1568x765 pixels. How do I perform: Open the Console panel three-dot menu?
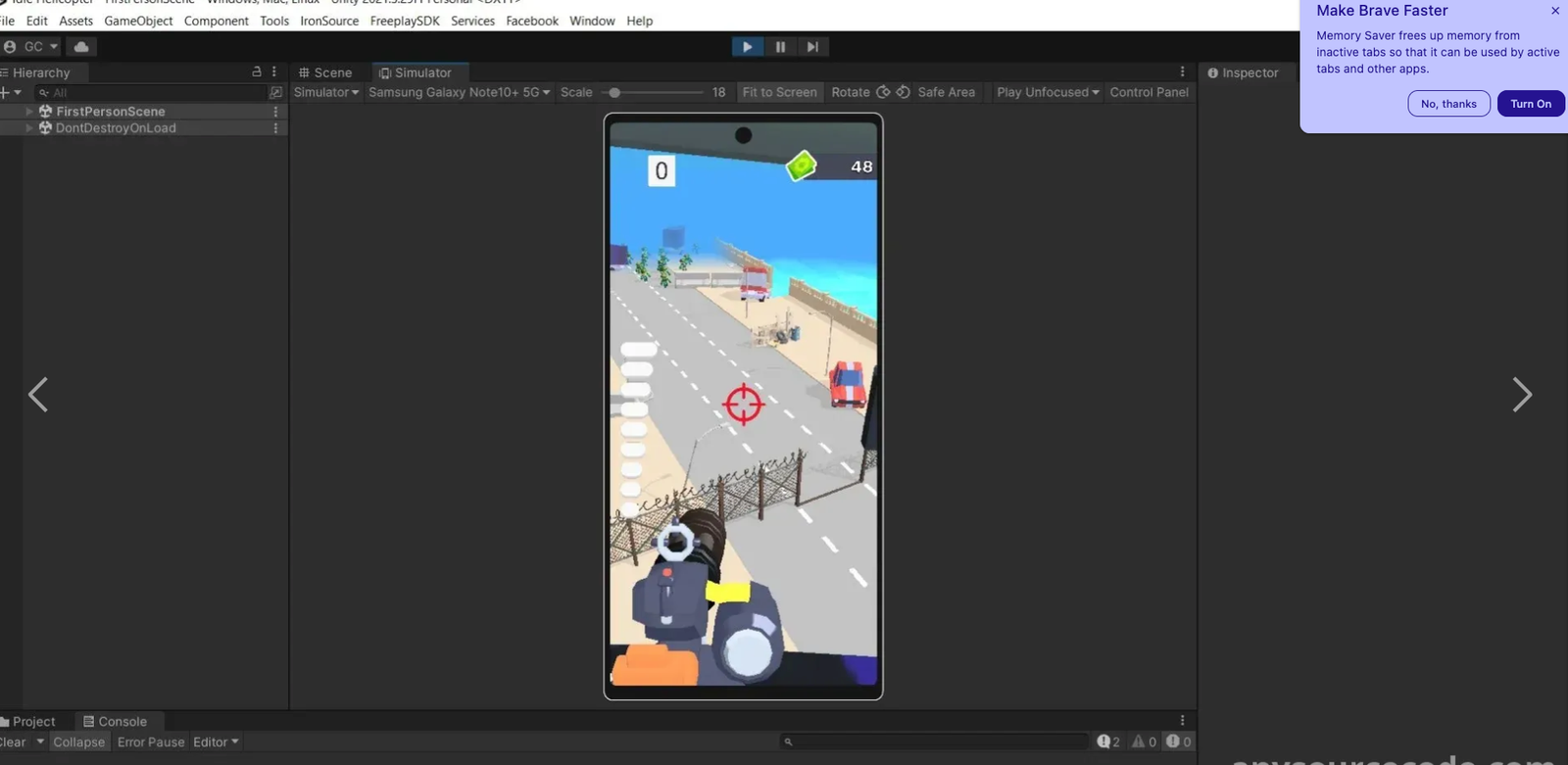1182,721
